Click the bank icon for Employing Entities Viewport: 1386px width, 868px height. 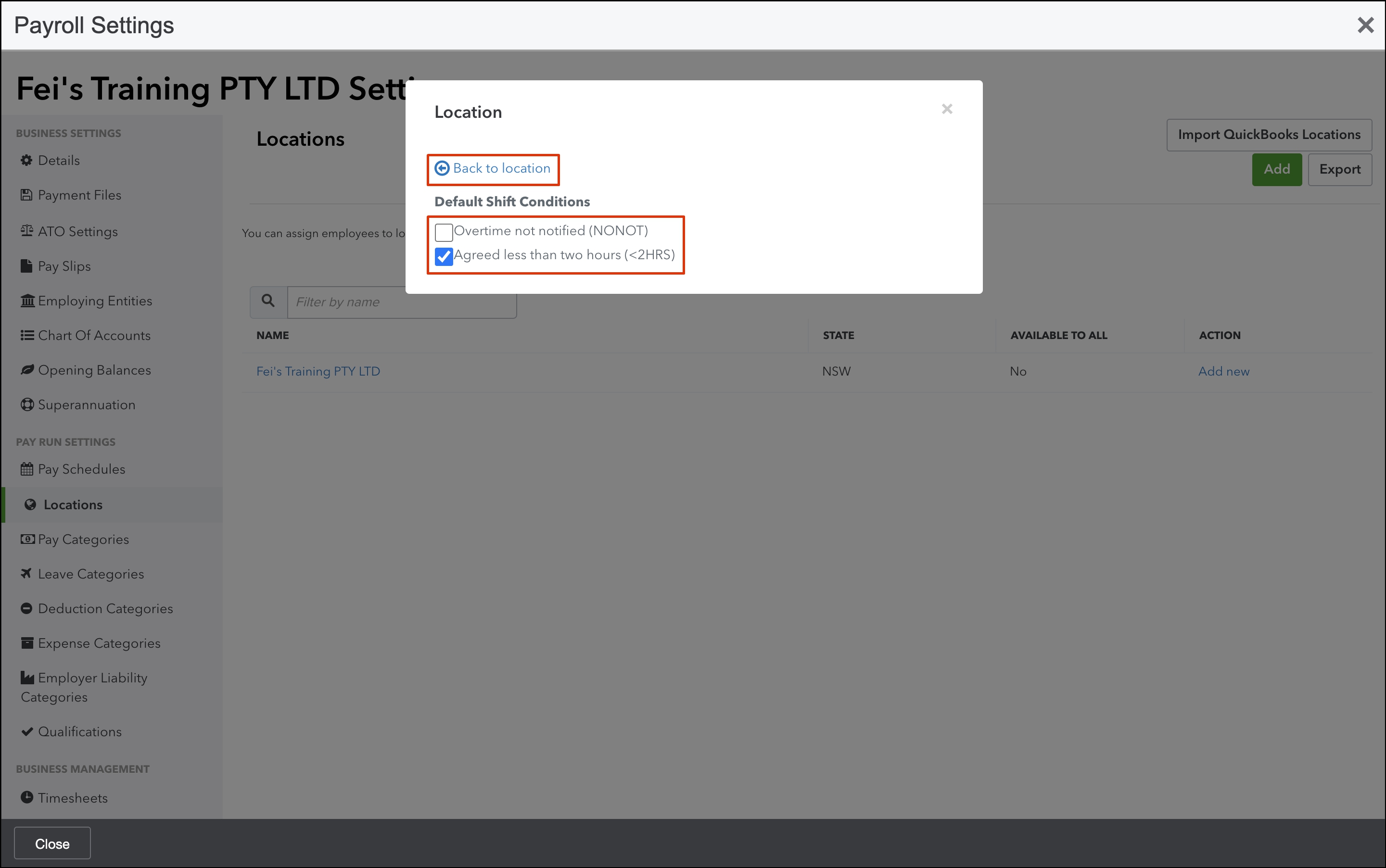27,300
